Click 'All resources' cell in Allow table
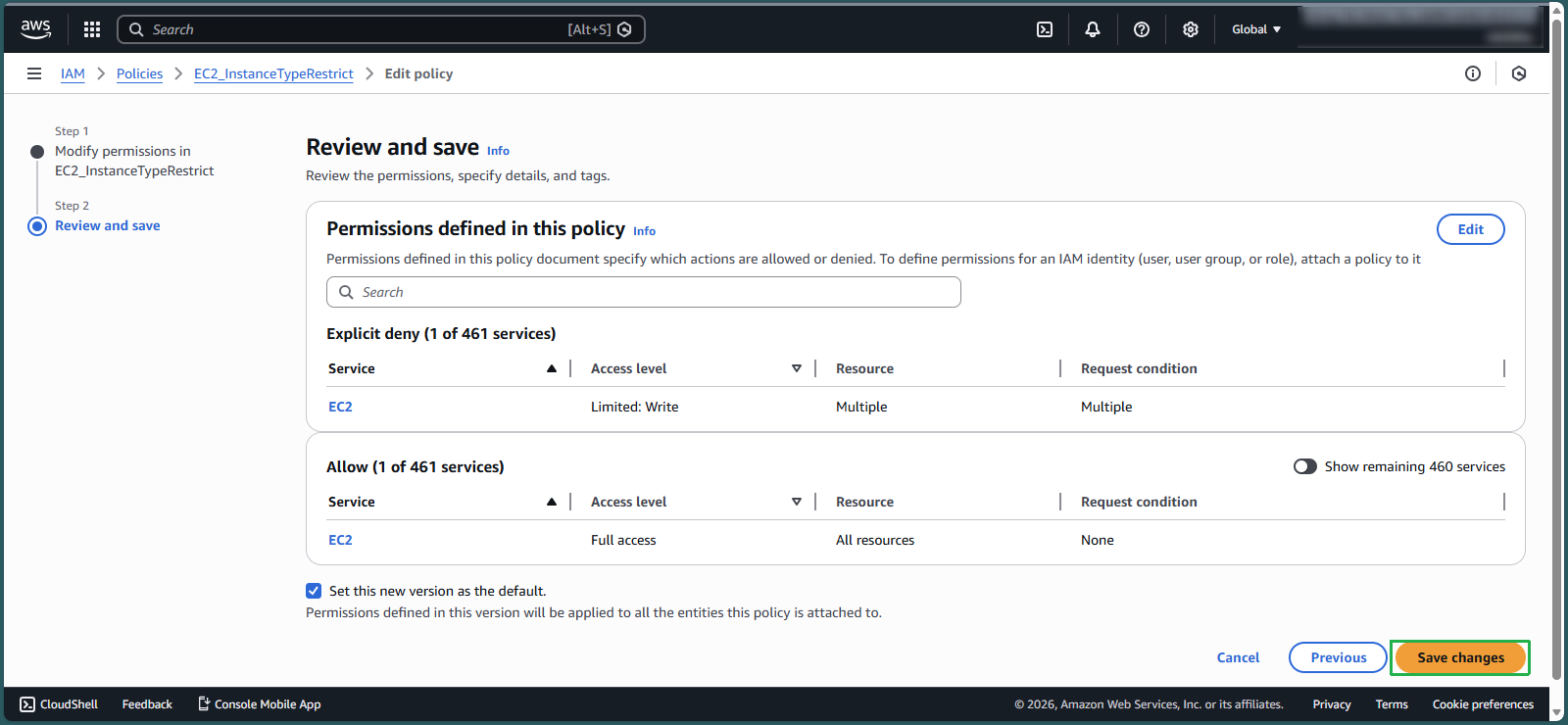Viewport: 1568px width, 725px height. point(875,540)
